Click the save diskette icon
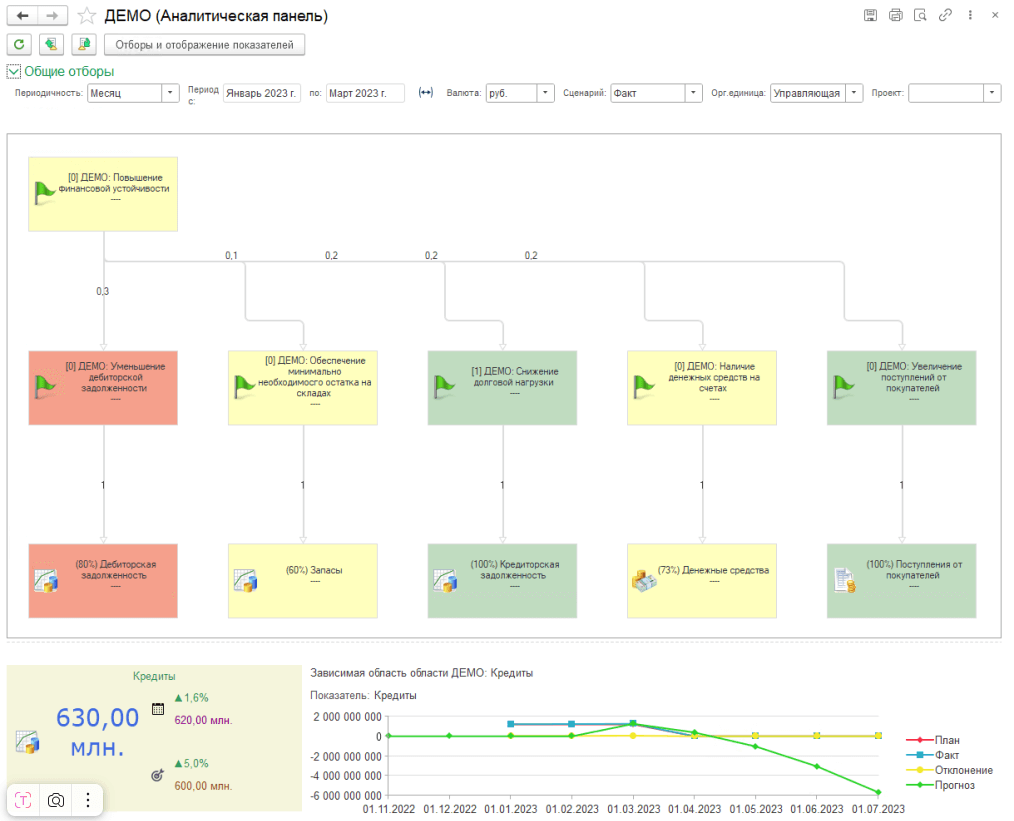1014x821 pixels. (870, 16)
